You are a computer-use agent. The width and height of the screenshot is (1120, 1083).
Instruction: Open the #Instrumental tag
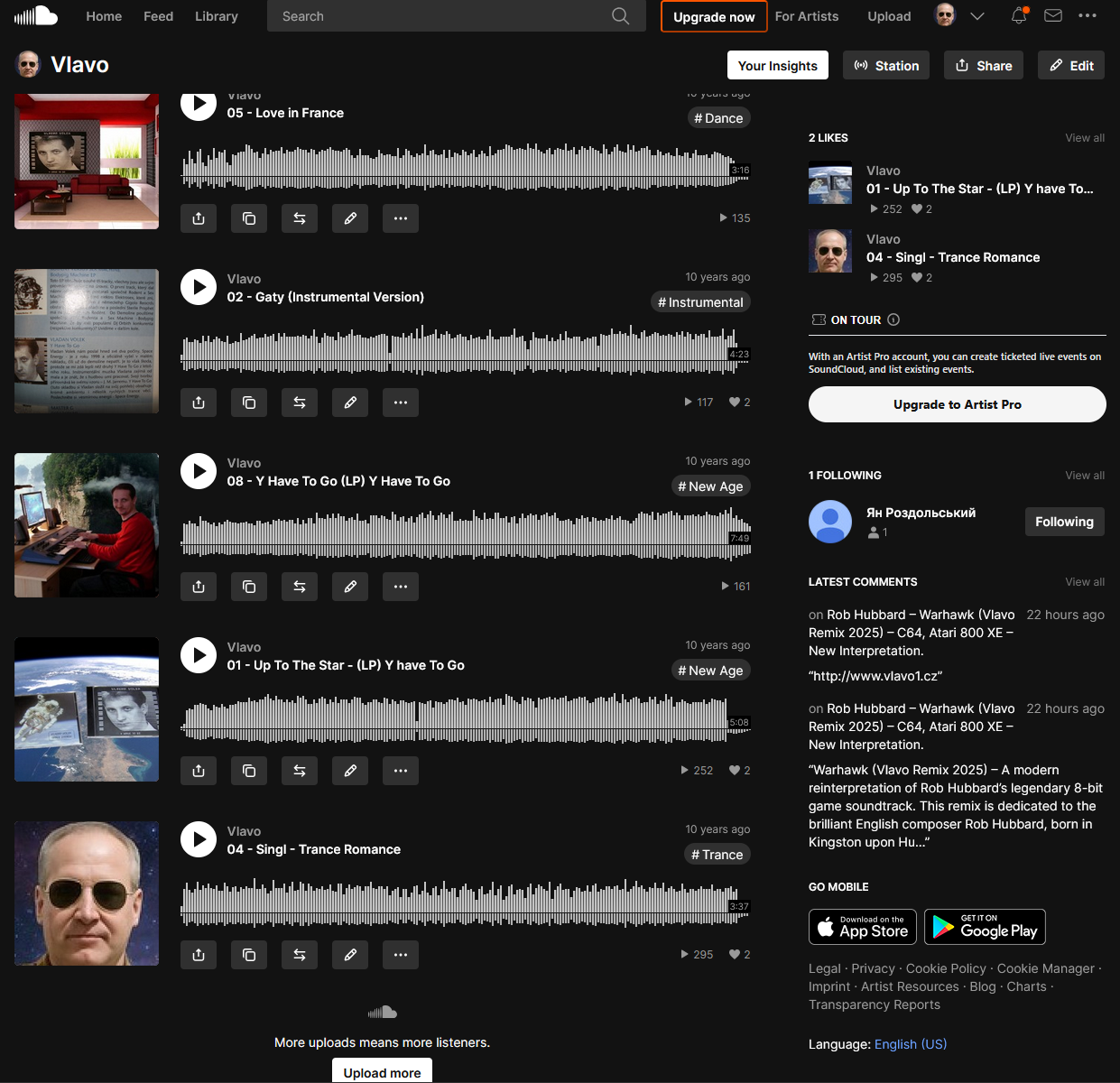coord(700,302)
